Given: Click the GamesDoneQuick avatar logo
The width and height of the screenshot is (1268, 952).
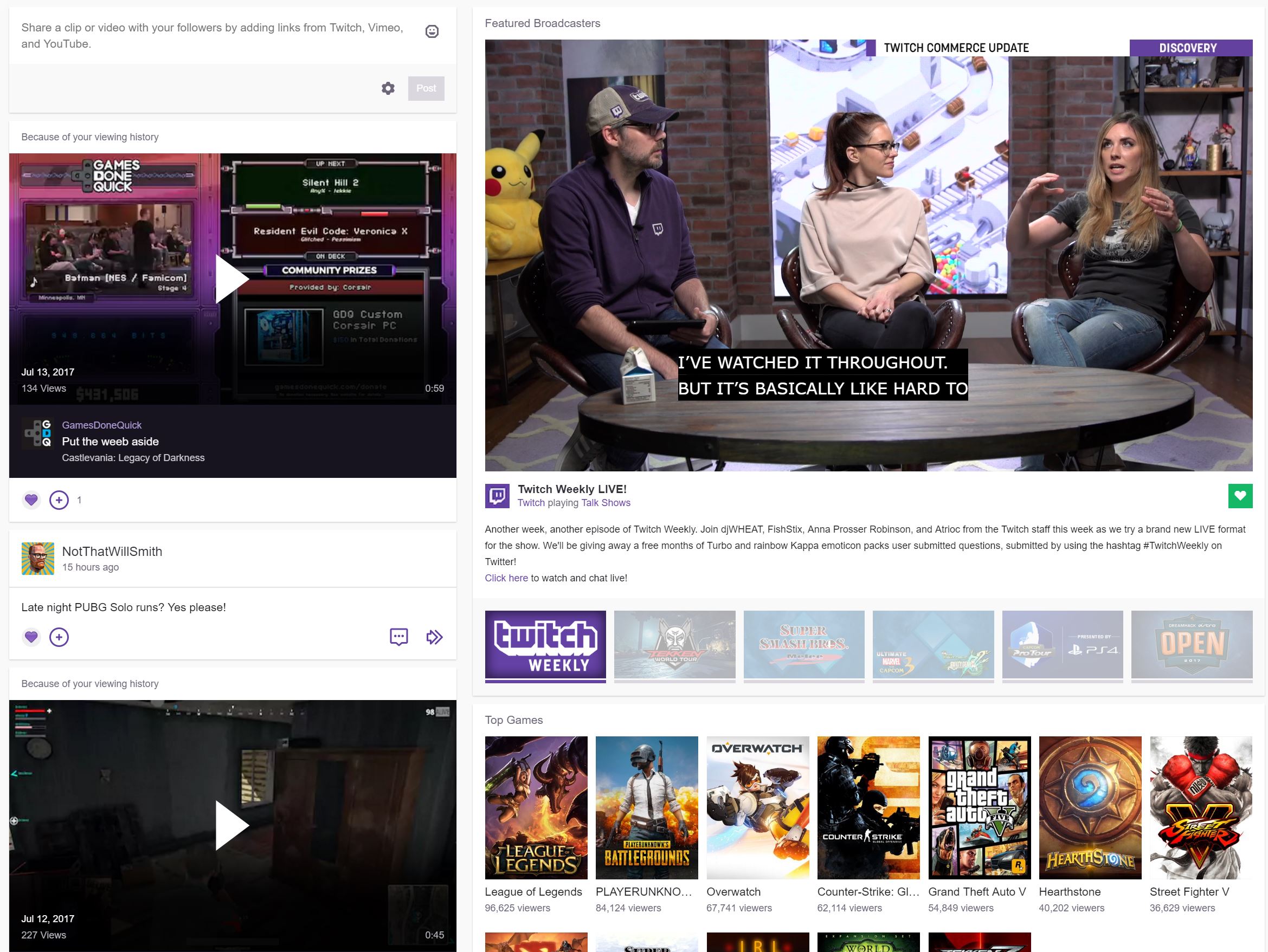Looking at the screenshot, I should click(x=38, y=432).
